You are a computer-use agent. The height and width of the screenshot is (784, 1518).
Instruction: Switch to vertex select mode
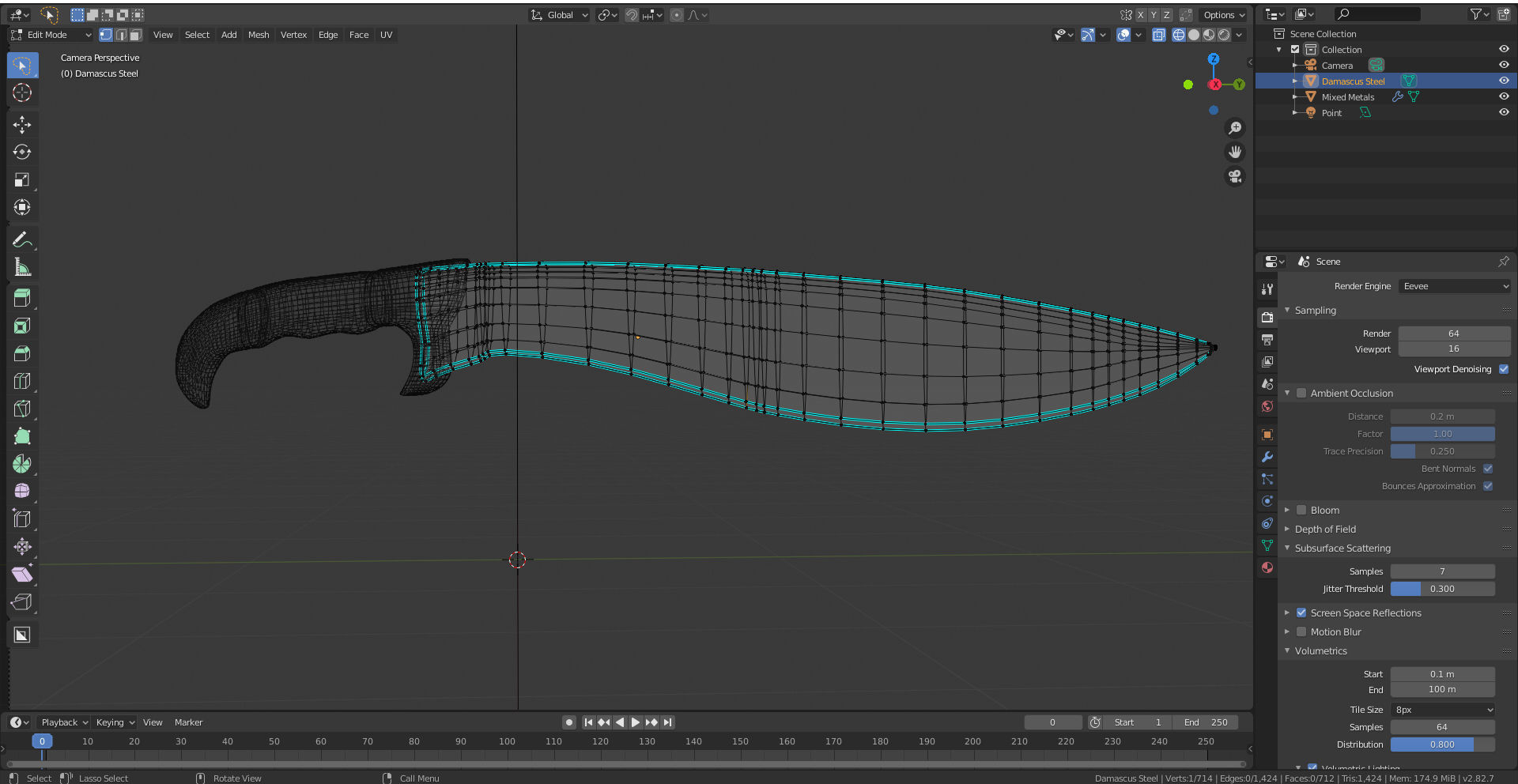click(x=106, y=35)
